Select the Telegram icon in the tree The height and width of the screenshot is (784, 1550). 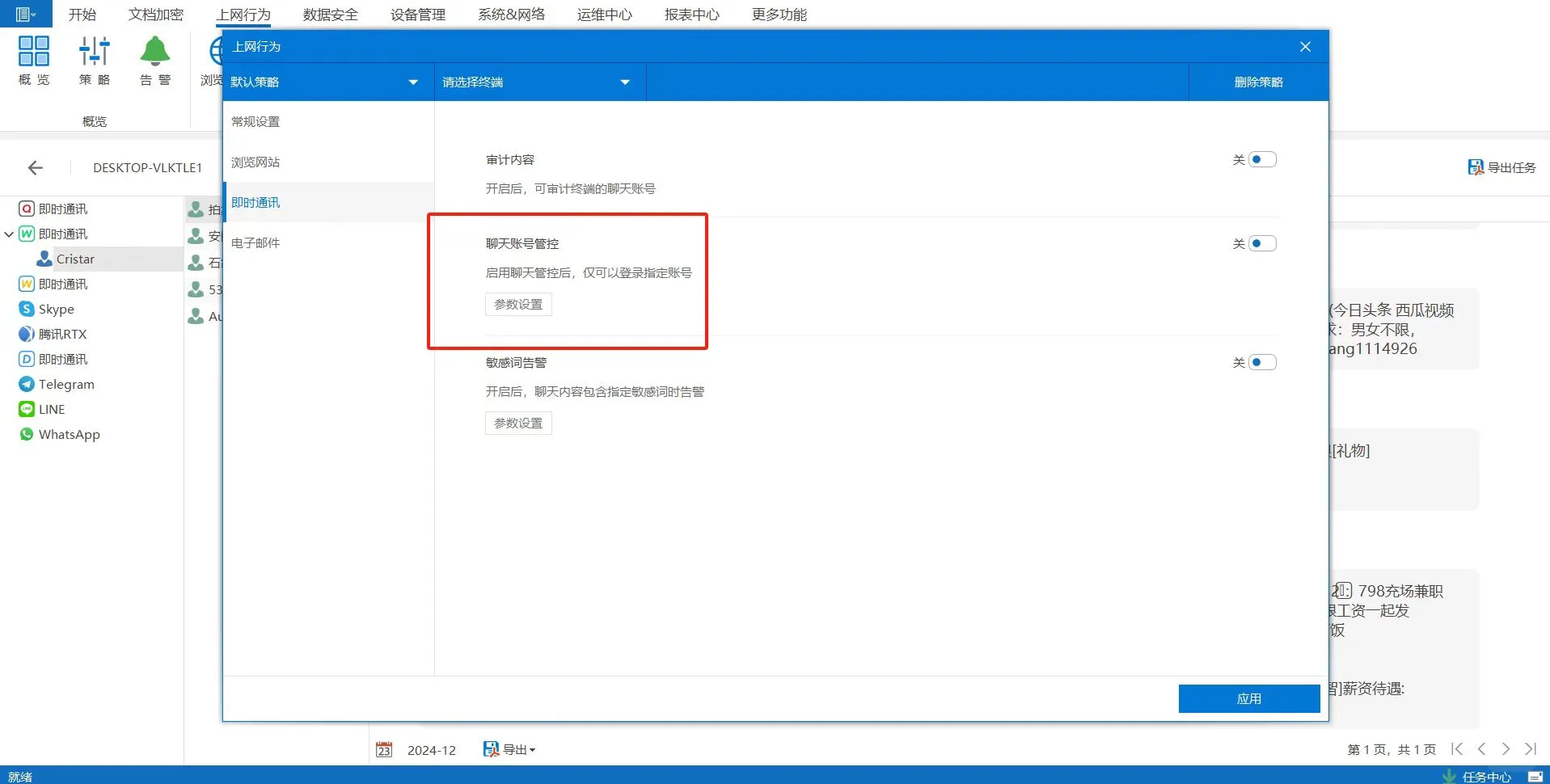27,384
